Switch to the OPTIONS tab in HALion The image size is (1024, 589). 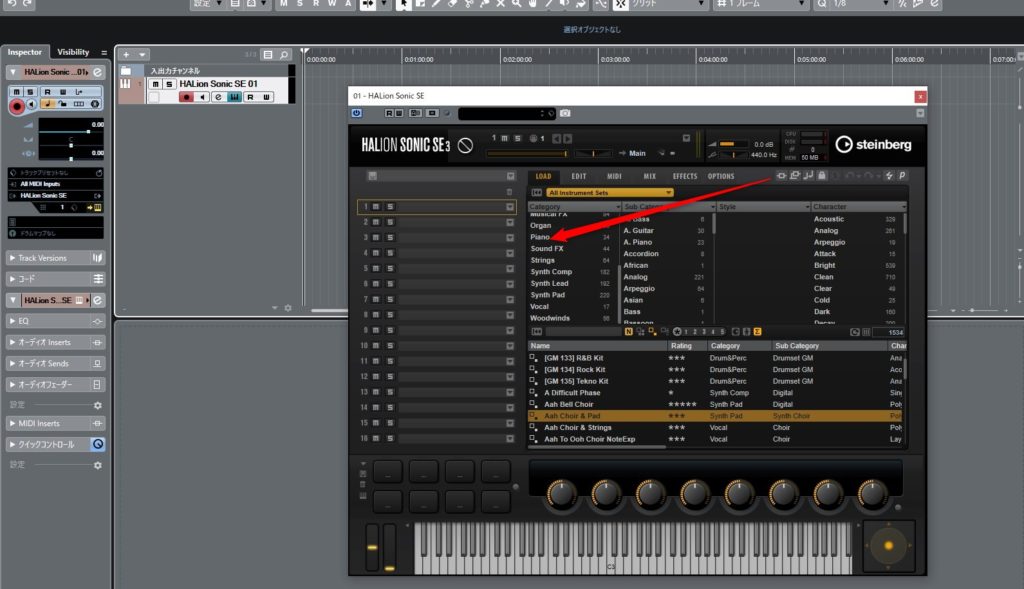tap(721, 176)
